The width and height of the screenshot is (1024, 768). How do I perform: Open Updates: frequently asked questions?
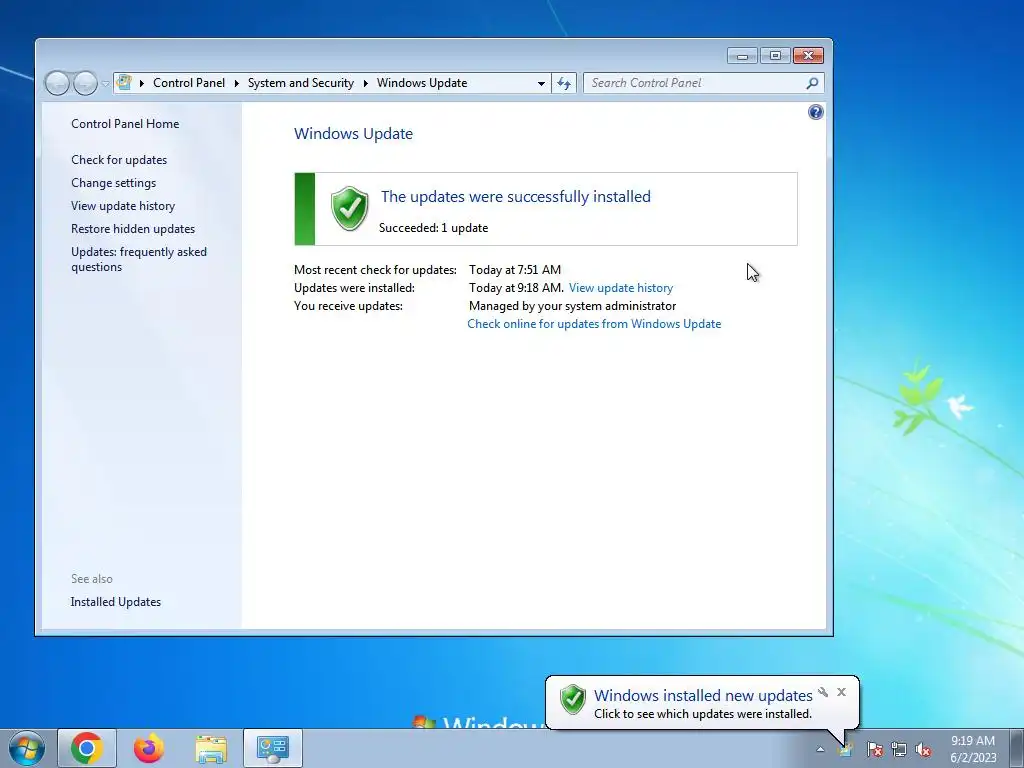point(138,259)
